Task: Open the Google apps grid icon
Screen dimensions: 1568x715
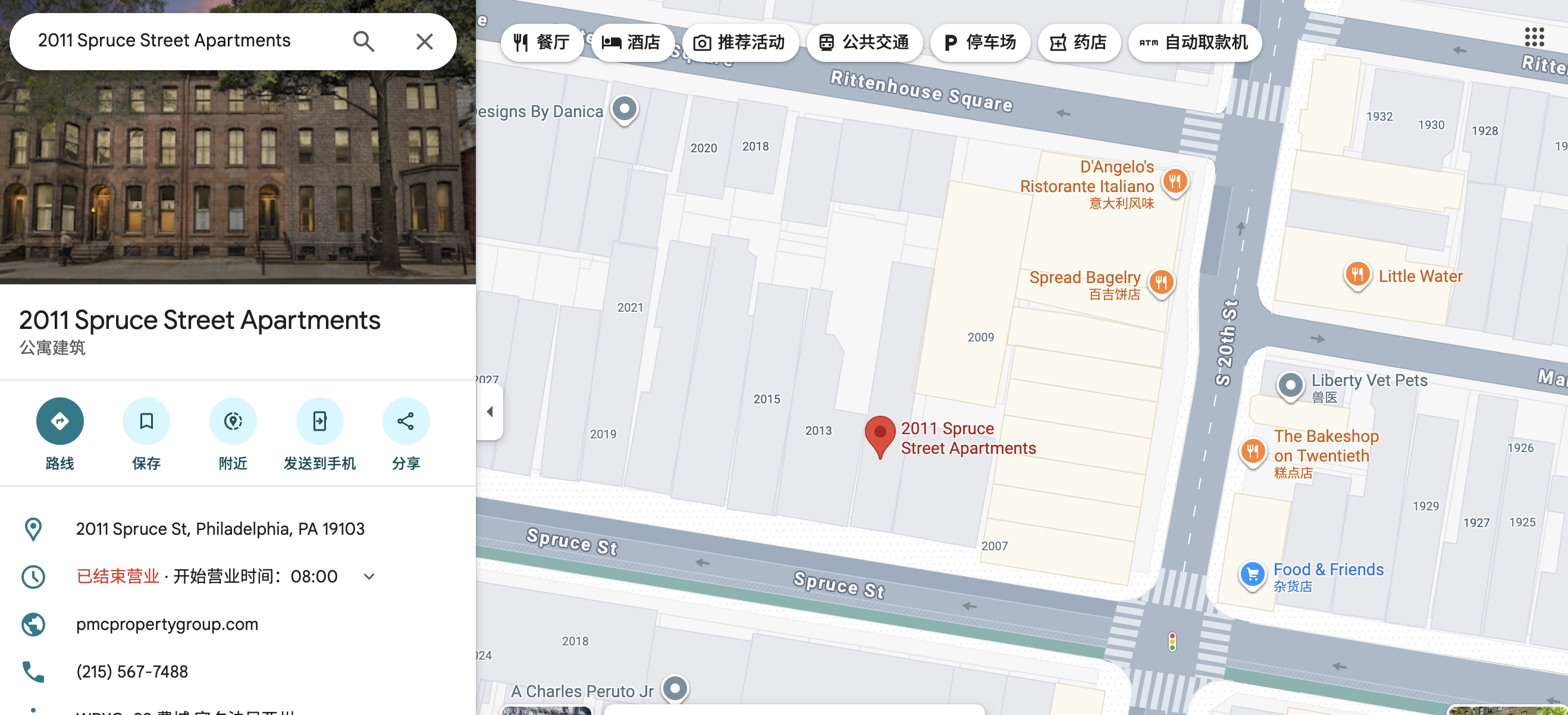Action: (x=1534, y=37)
